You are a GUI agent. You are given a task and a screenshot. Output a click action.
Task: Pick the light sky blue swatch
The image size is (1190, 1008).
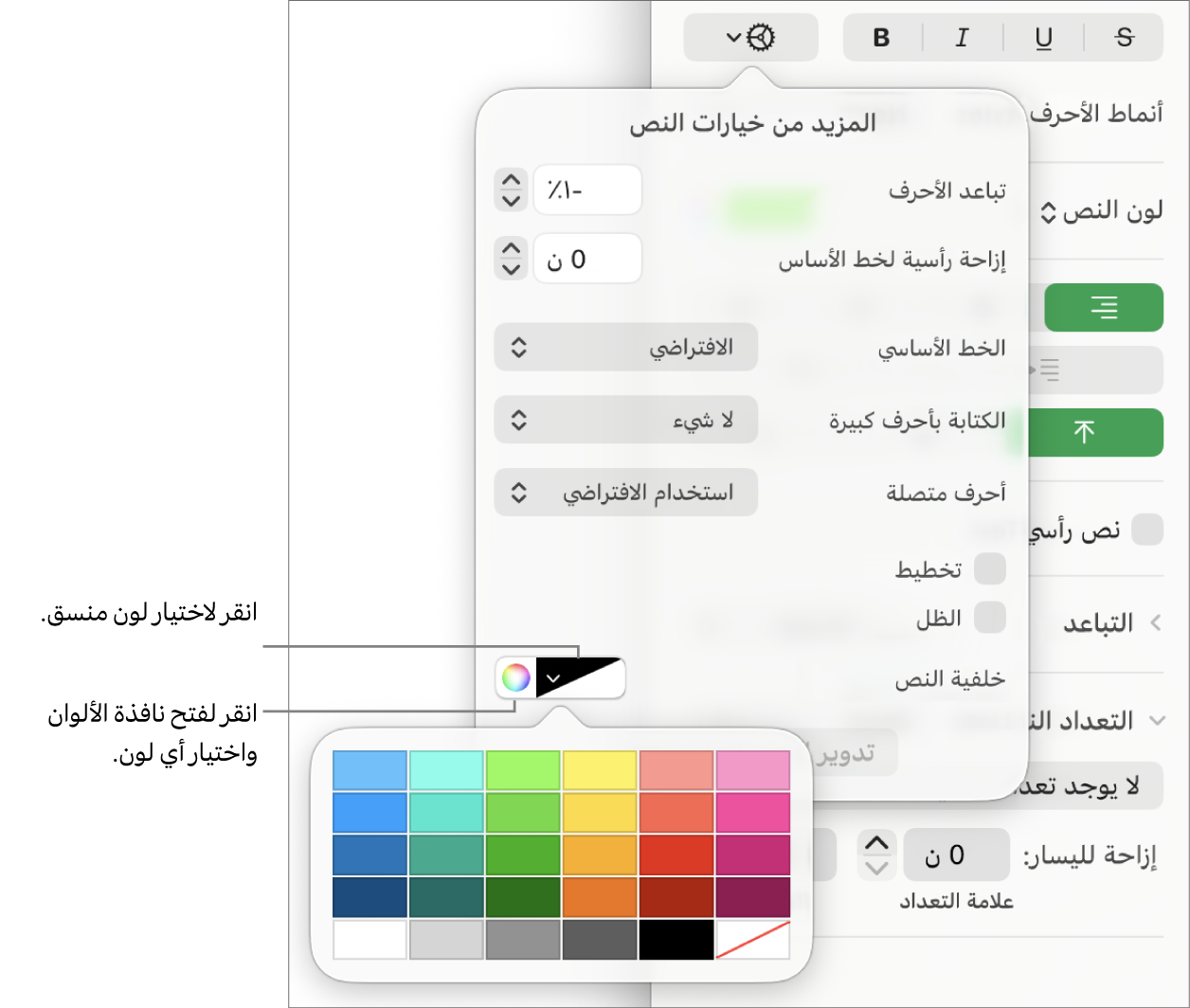tap(370, 770)
